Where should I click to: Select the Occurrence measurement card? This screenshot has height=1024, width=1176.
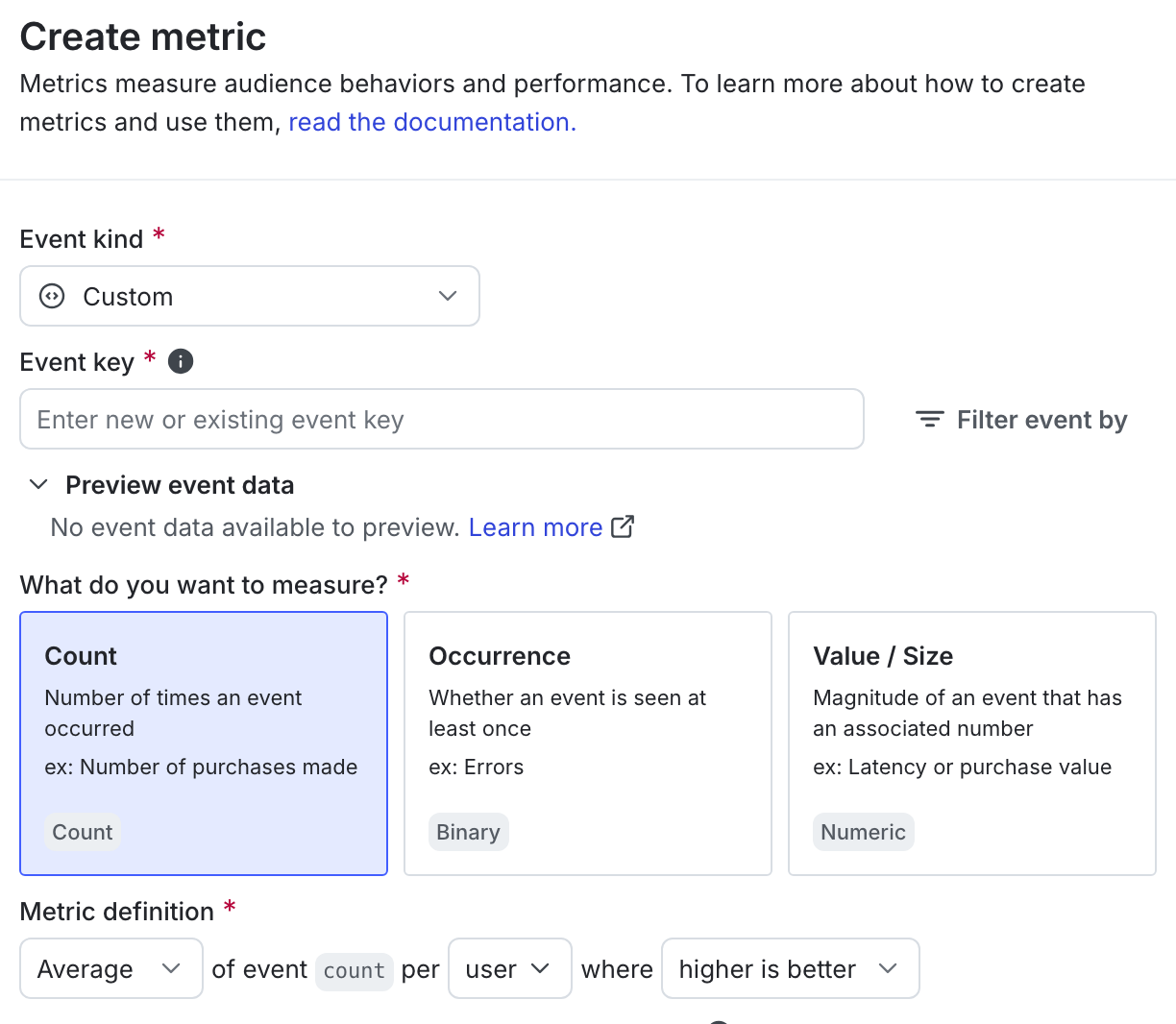click(x=587, y=743)
